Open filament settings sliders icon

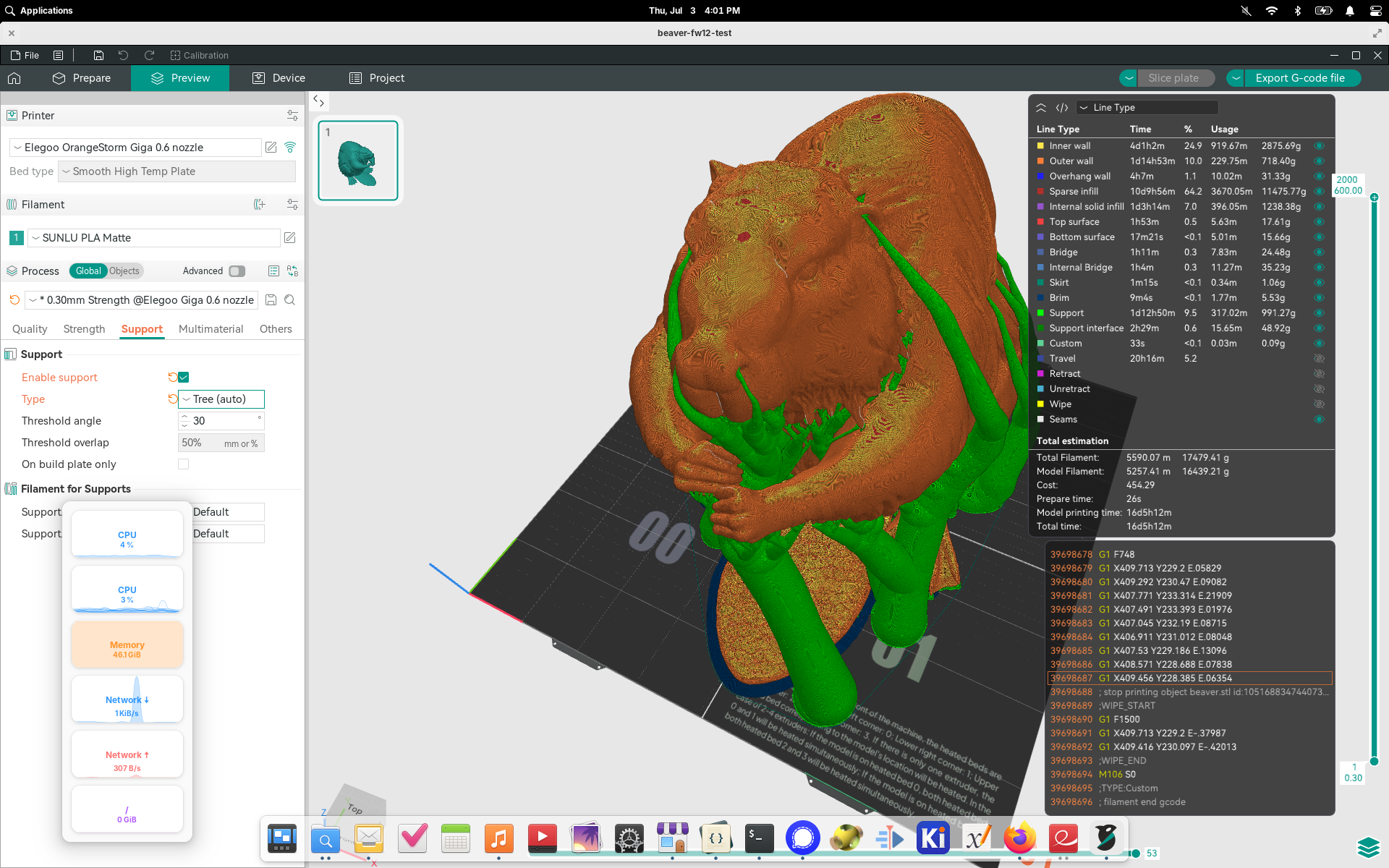[292, 205]
